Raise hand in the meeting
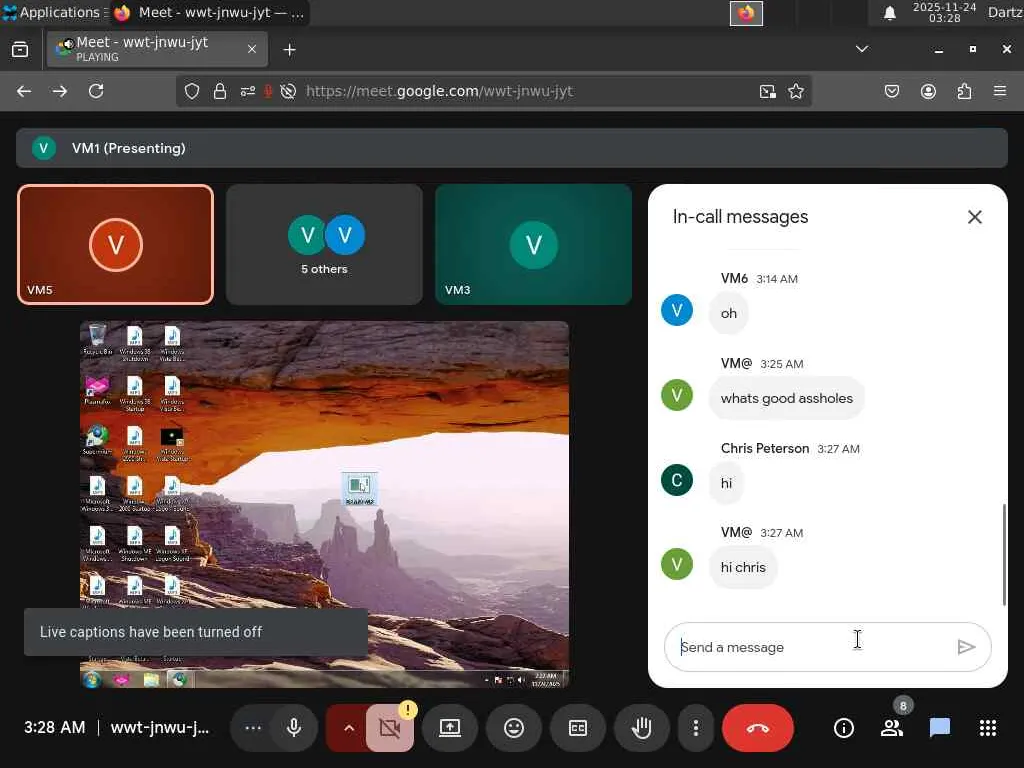The height and width of the screenshot is (768, 1024). coord(642,728)
